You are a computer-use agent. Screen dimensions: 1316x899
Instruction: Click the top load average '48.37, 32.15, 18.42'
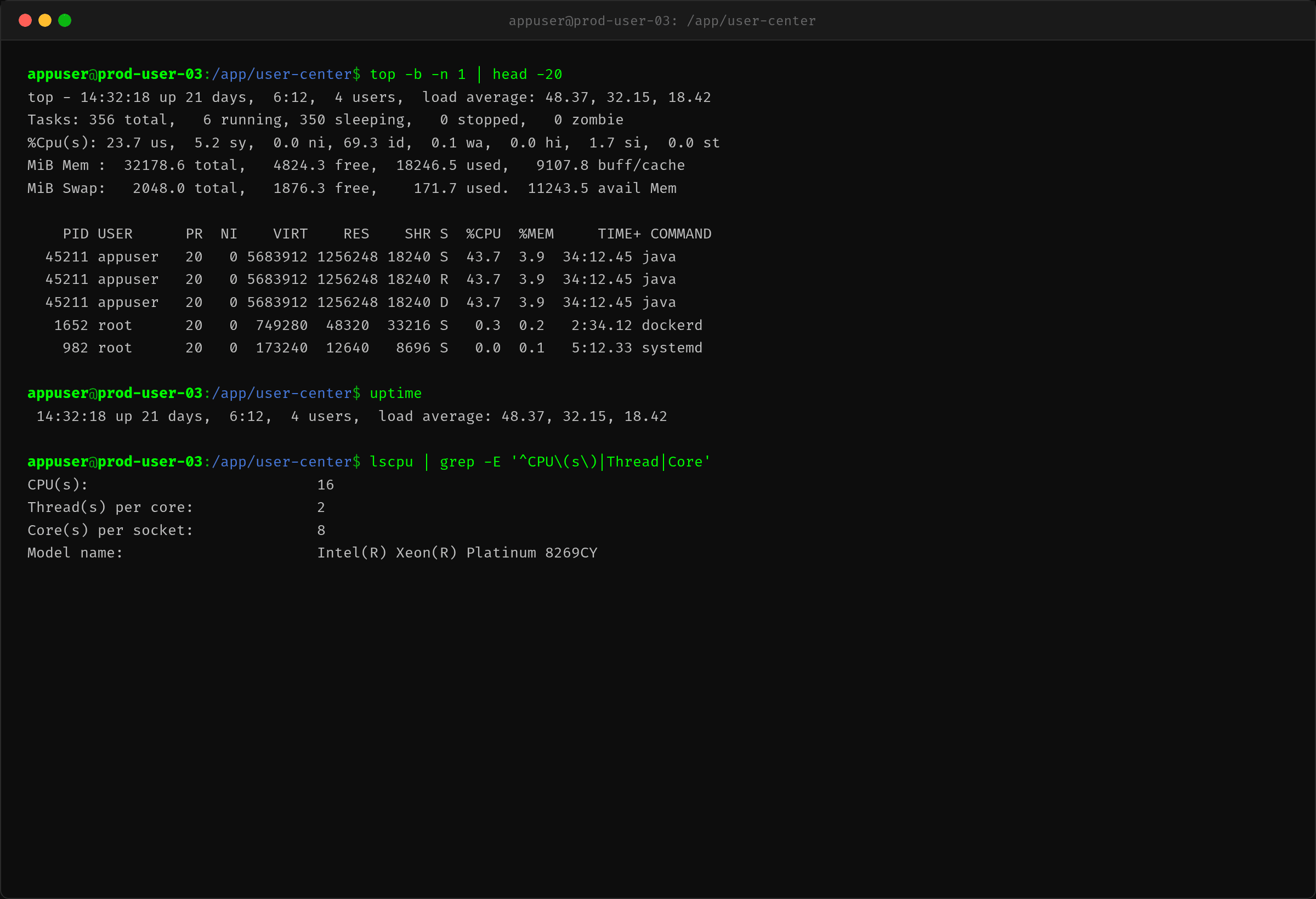[628, 98]
